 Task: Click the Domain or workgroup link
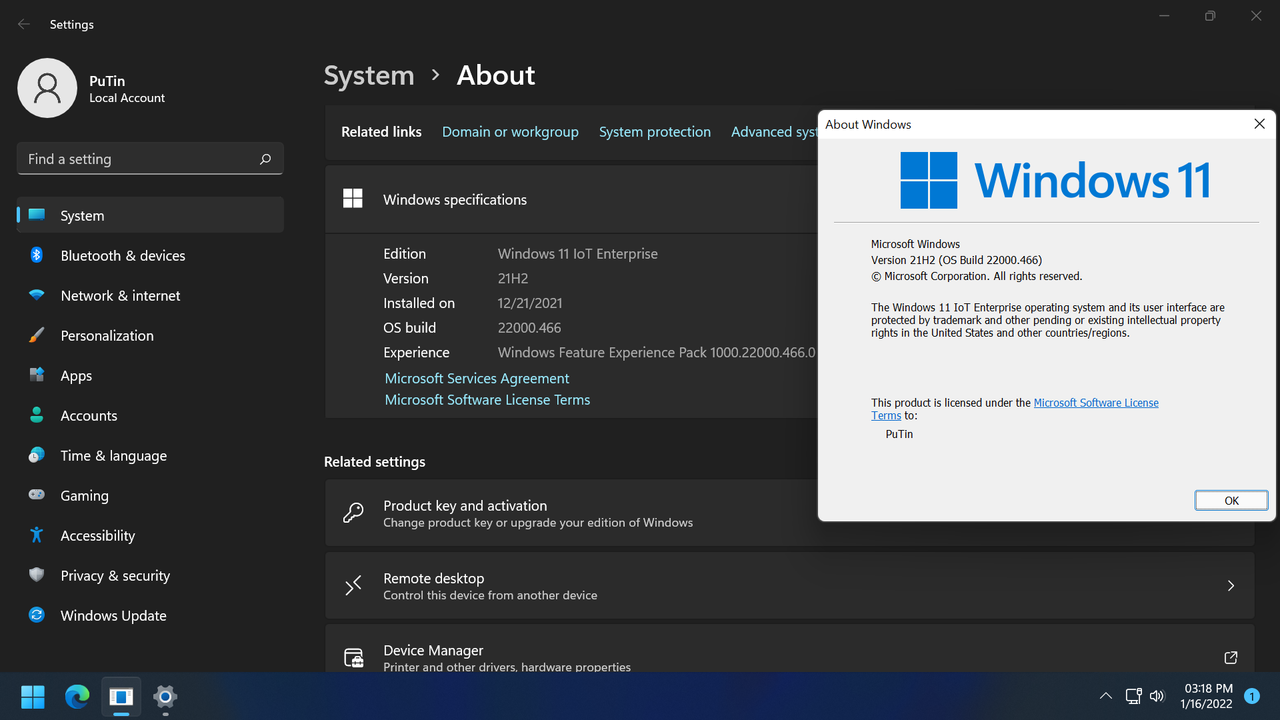click(x=510, y=132)
